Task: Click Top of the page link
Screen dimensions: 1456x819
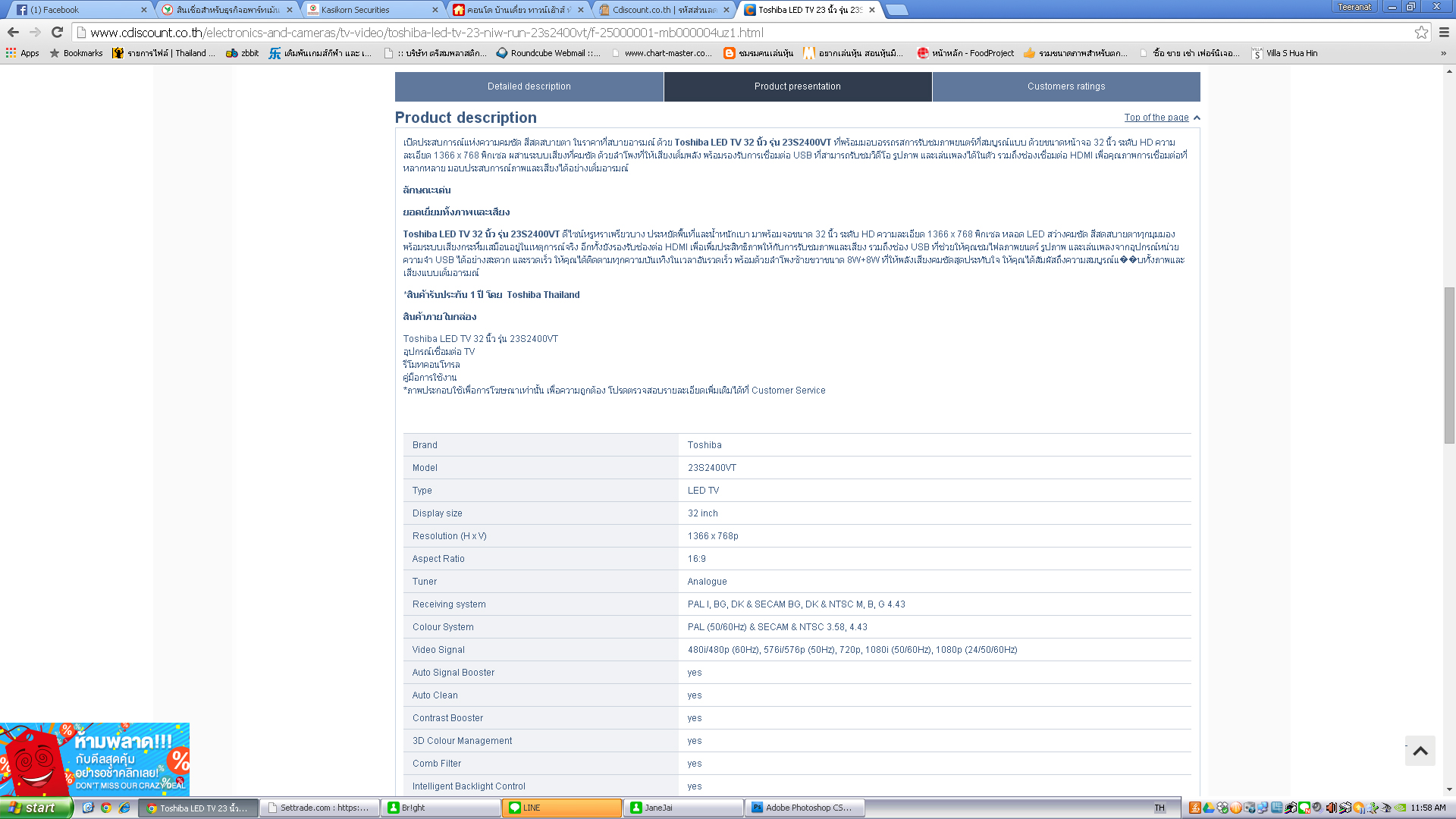Action: click(1156, 118)
